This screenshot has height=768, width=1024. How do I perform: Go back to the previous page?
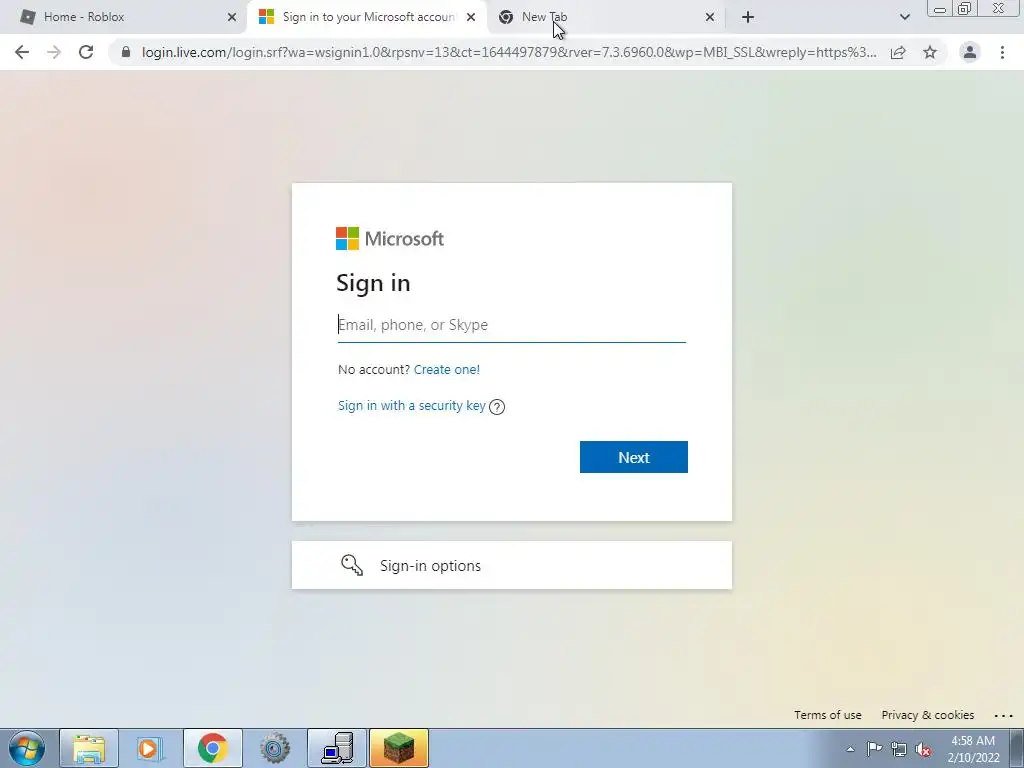(22, 52)
